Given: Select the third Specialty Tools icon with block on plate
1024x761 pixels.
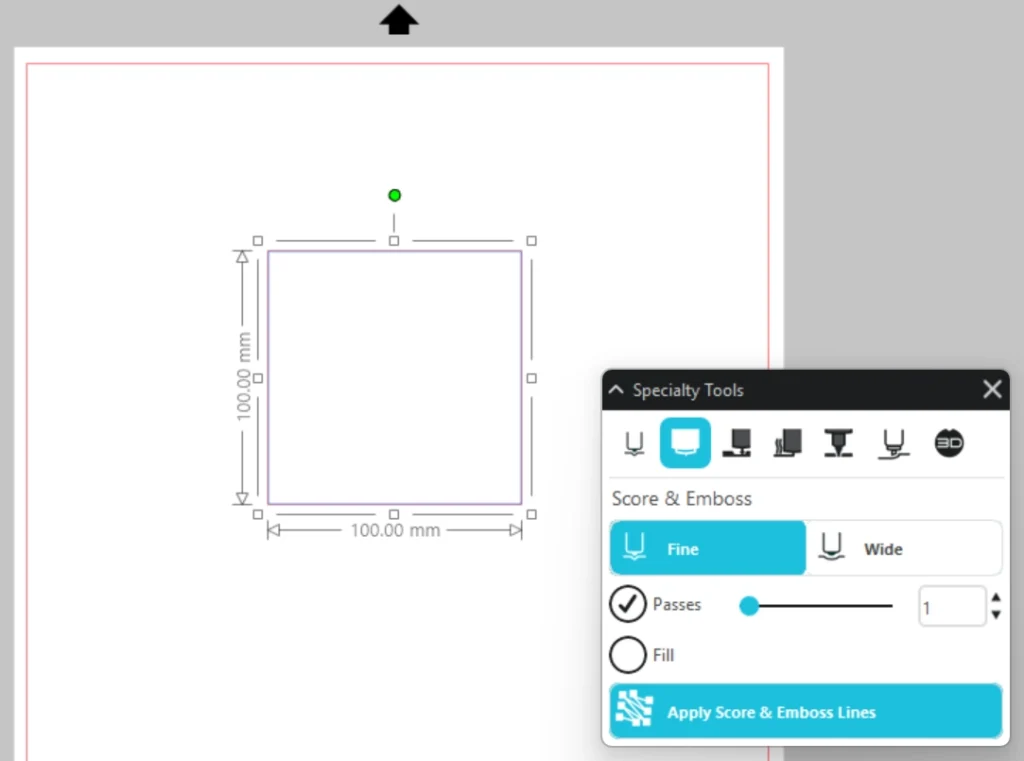Looking at the screenshot, I should pos(736,443).
